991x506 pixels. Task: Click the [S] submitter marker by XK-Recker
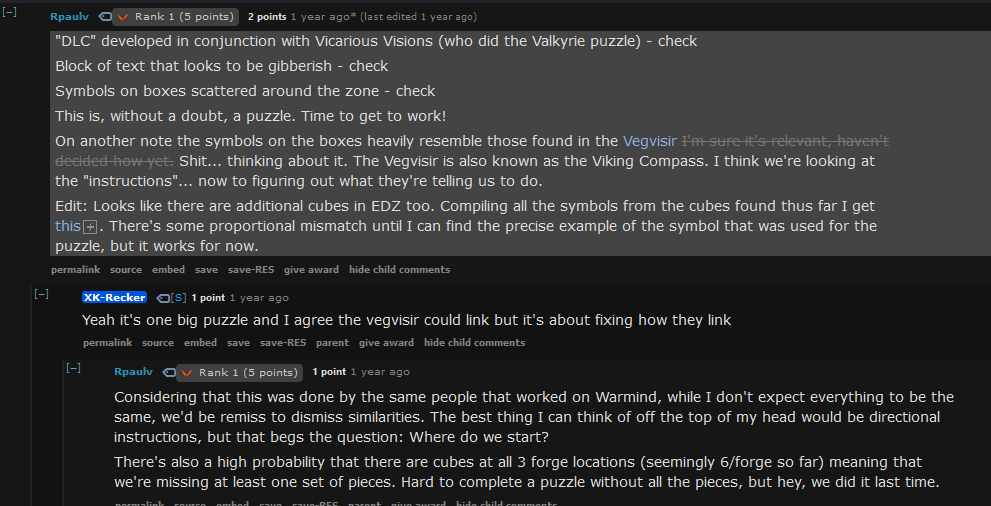click(x=179, y=298)
